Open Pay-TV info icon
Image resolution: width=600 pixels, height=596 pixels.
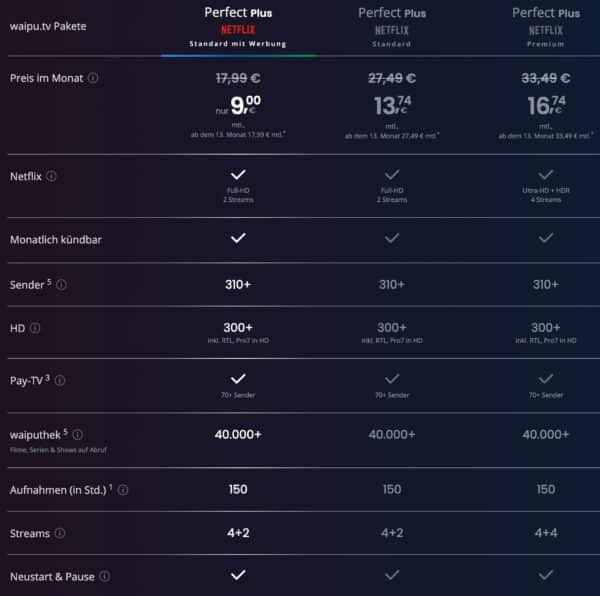pyautogui.click(x=62, y=380)
